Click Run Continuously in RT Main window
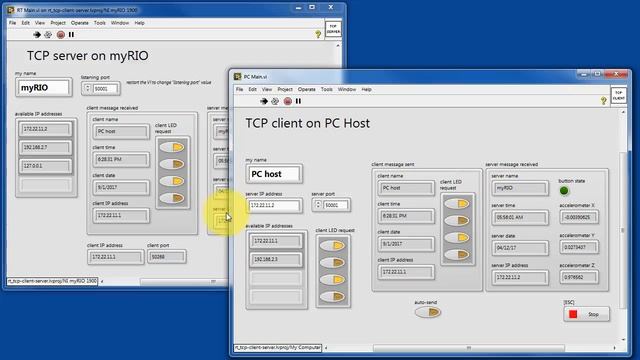This screenshot has height=360, width=640. point(48,35)
